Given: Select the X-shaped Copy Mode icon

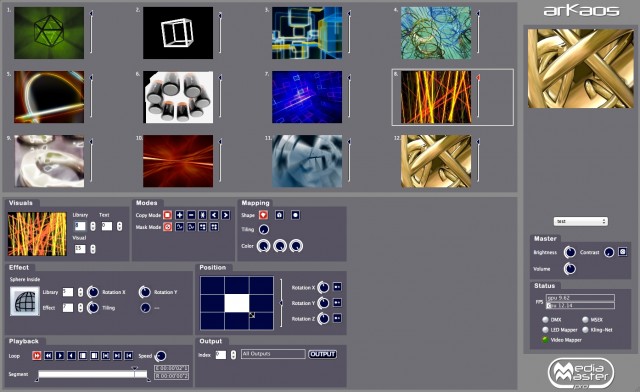Looking at the screenshot, I should [202, 215].
